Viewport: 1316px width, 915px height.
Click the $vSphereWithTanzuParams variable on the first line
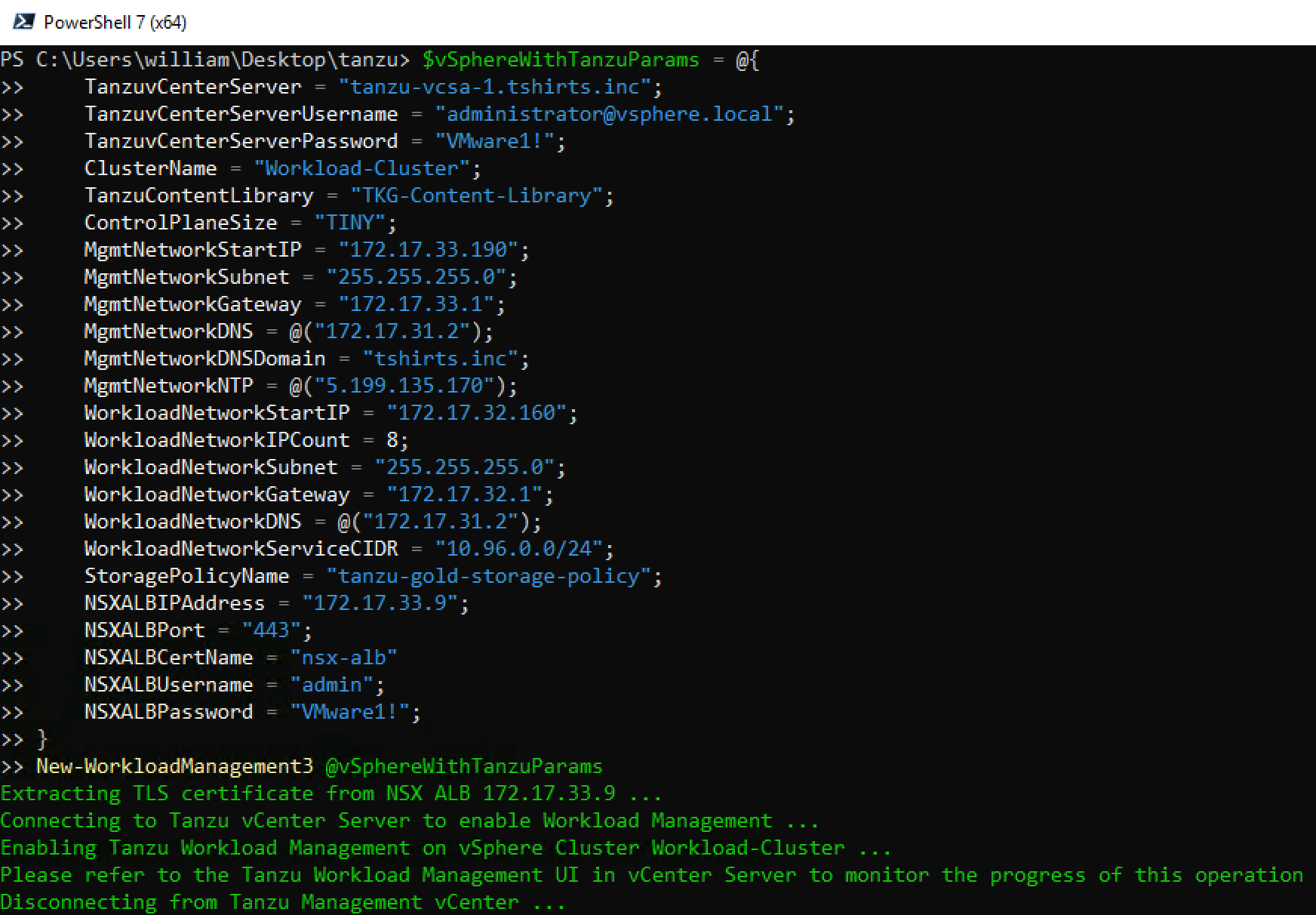click(x=561, y=60)
